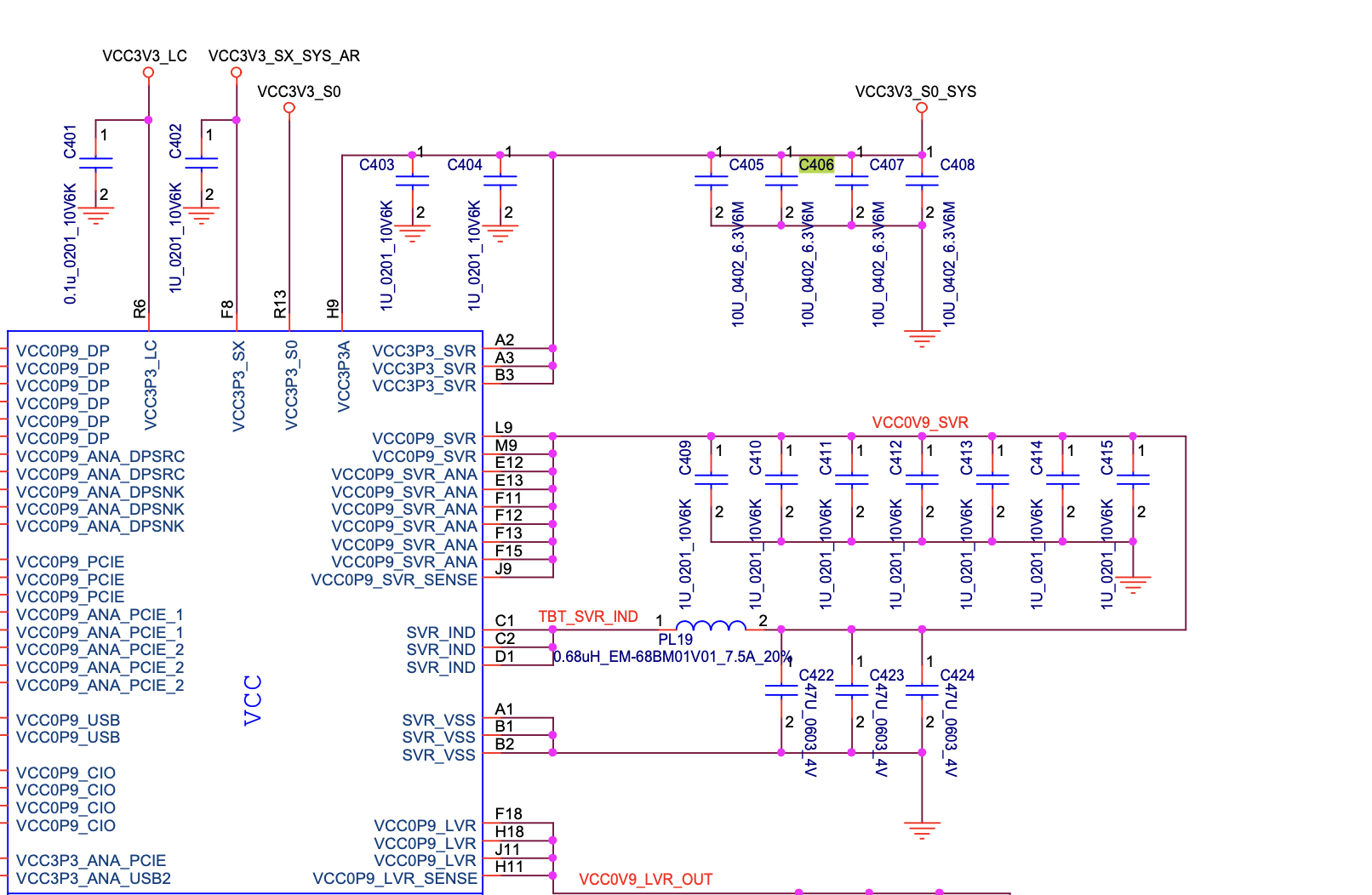
Task: Click the ground symbol under C403
Action: click(x=413, y=233)
